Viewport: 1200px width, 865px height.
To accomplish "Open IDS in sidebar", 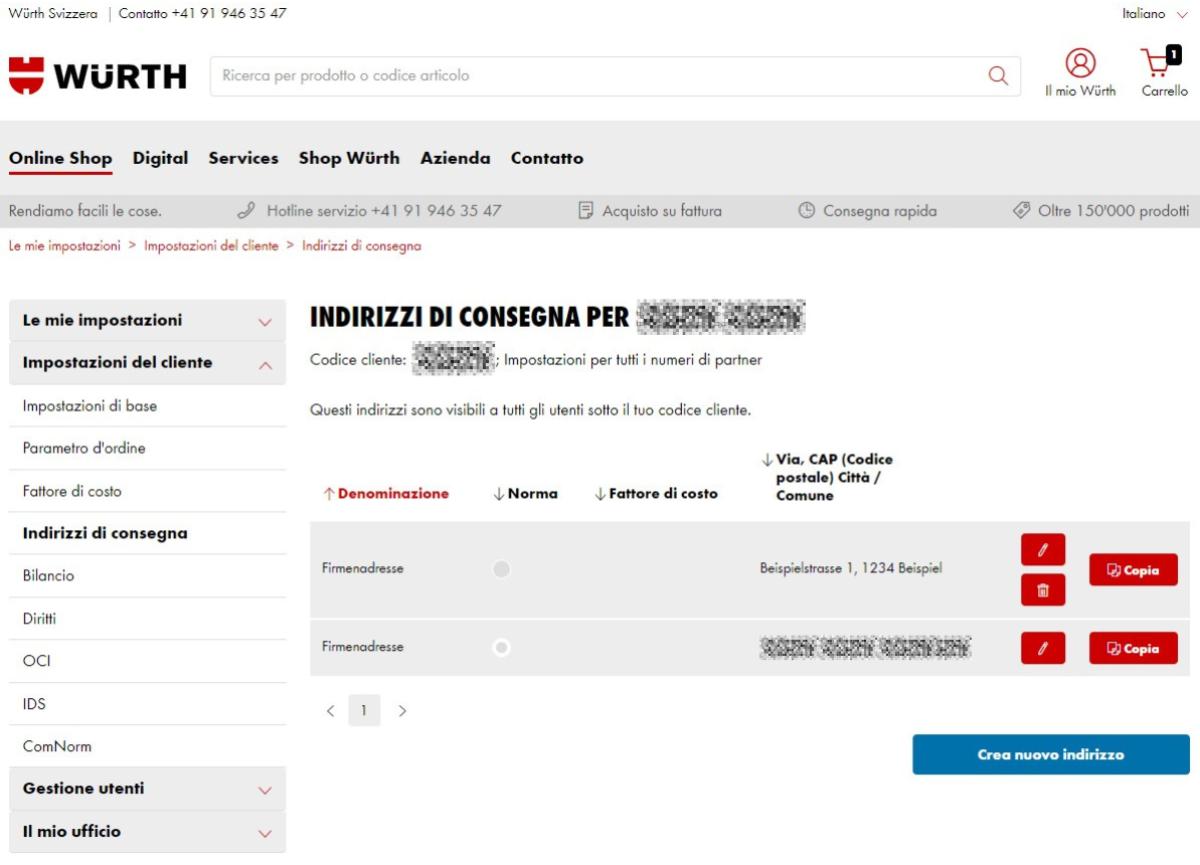I will 147,704.
